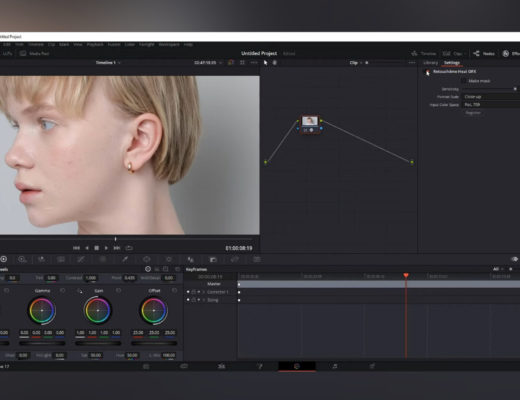Image resolution: width=520 pixels, height=400 pixels.
Task: Enable the Make mask checkbox
Action: pyautogui.click(x=463, y=81)
